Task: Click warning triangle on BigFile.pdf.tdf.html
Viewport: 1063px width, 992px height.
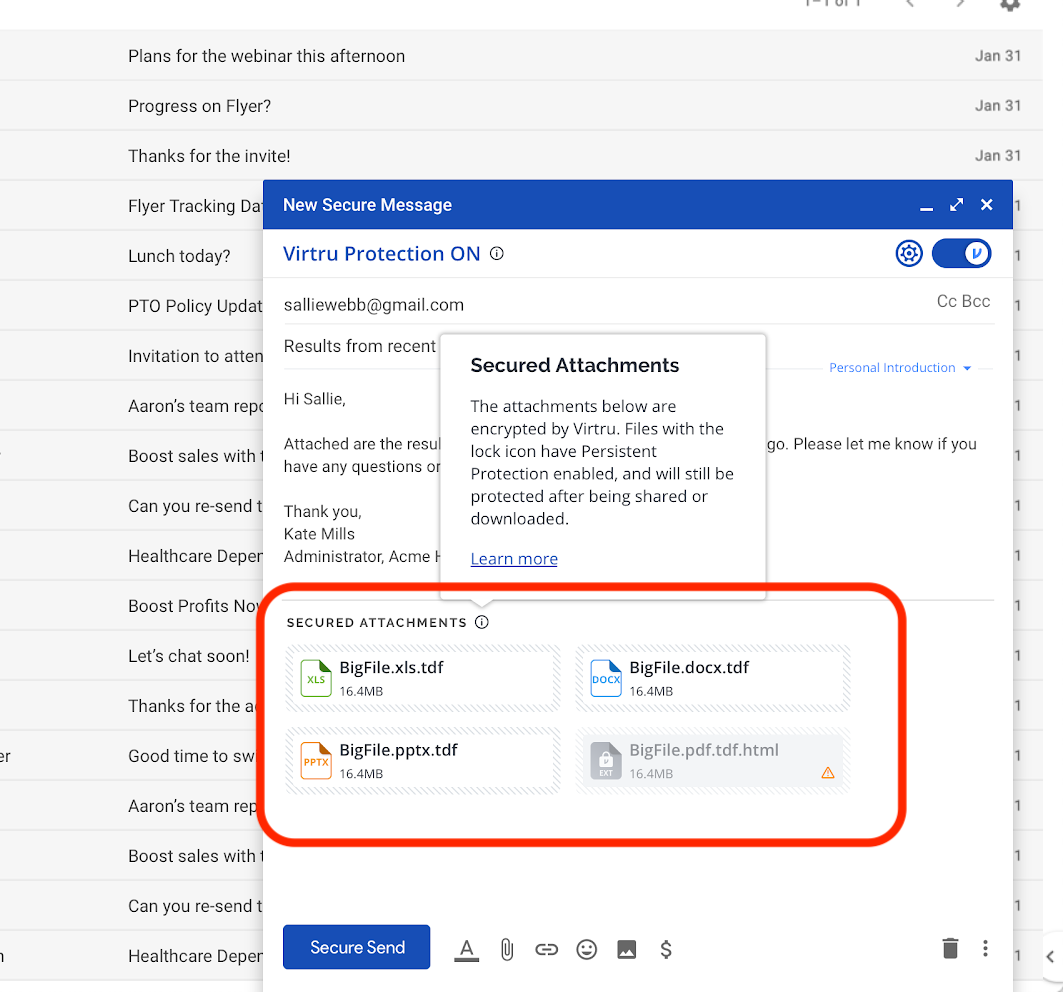Action: 828,773
